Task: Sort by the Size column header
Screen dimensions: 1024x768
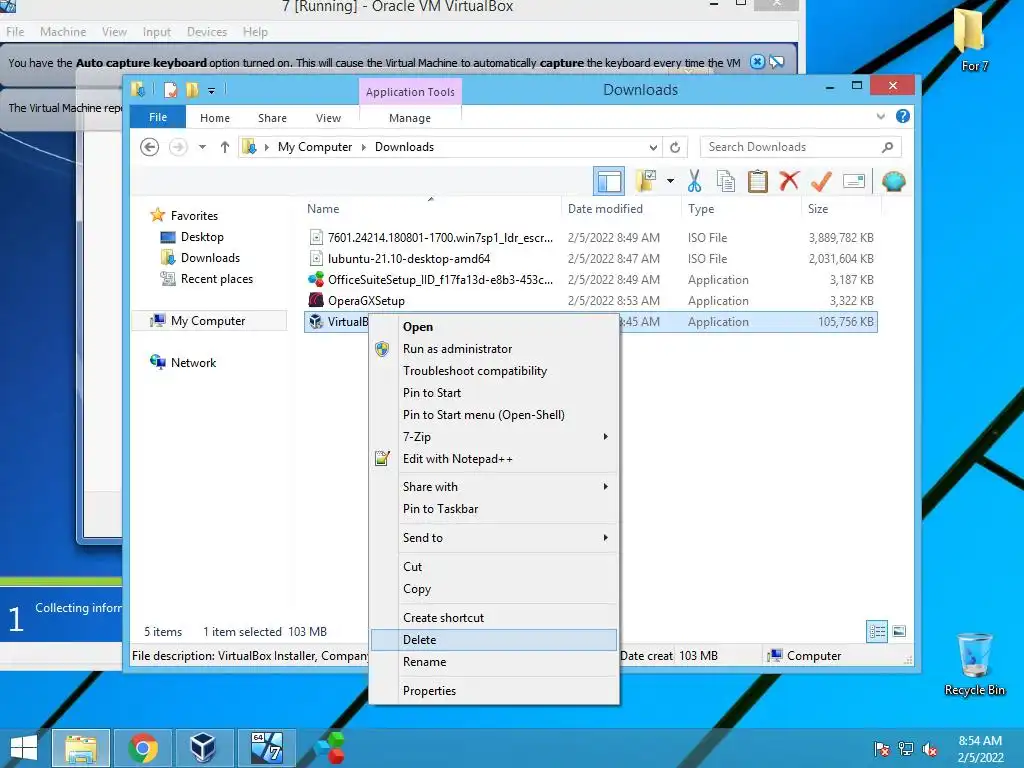Action: coord(841,208)
